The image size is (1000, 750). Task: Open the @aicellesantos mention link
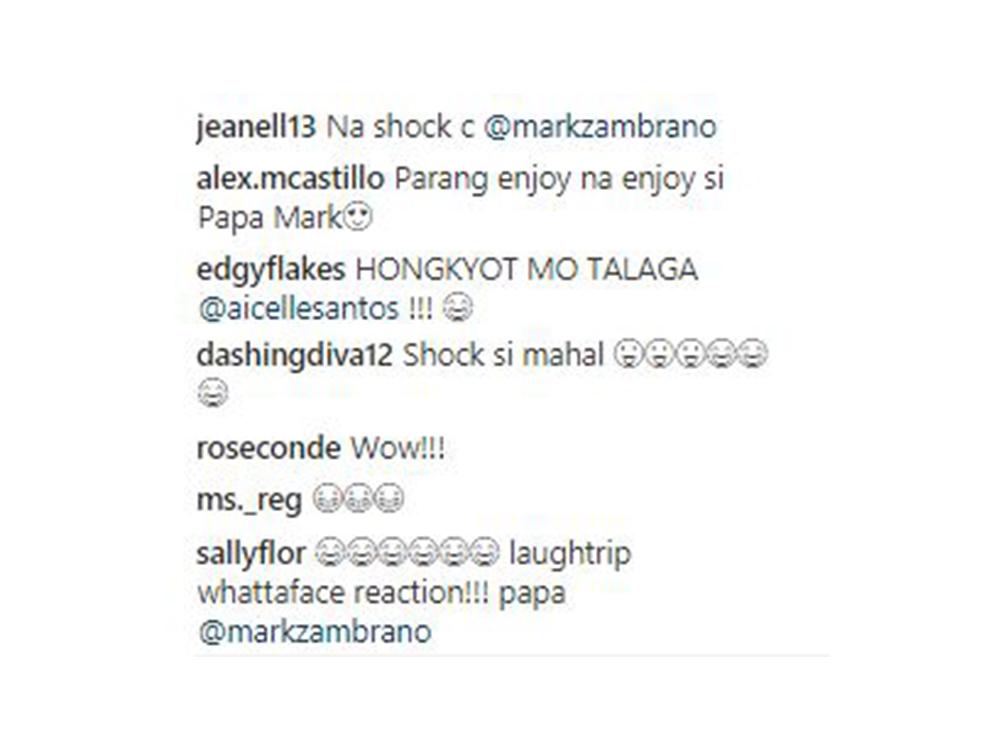pos(298,309)
